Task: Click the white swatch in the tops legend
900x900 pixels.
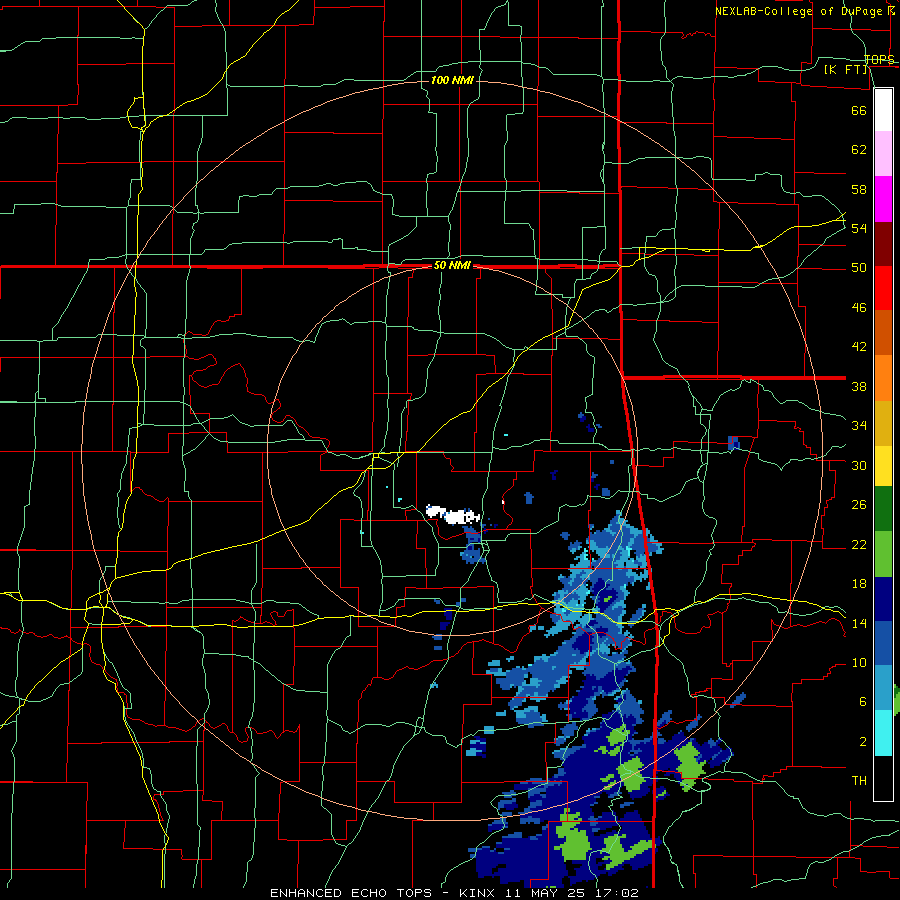Action: tap(883, 110)
